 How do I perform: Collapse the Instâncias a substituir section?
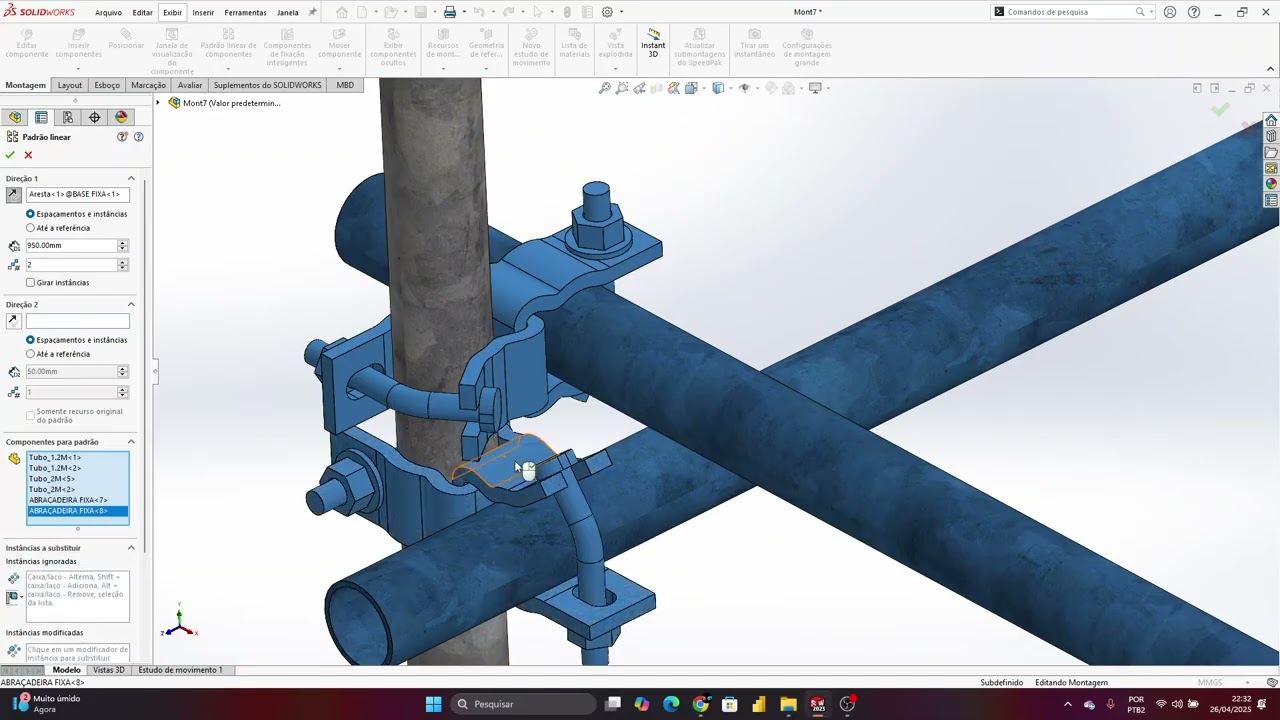click(131, 548)
